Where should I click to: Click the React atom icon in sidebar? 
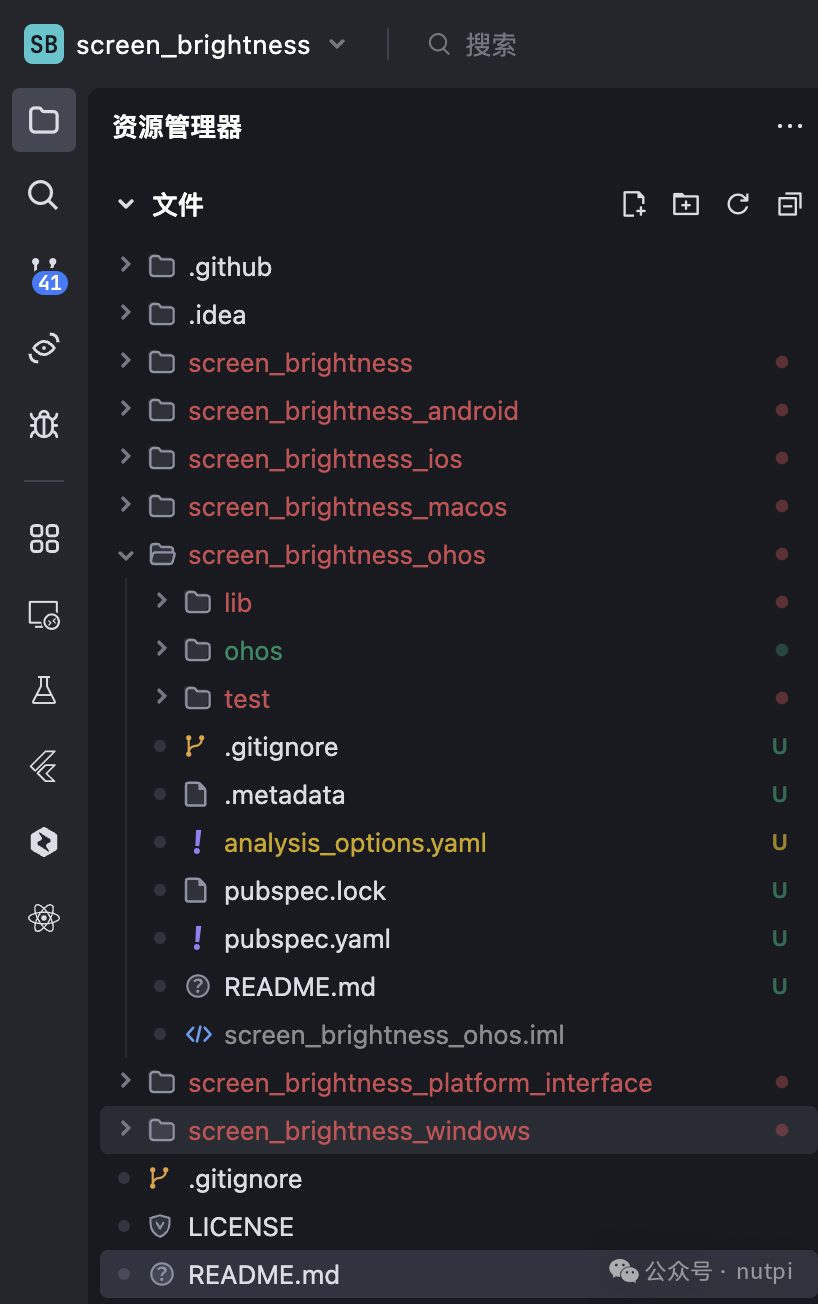(43, 918)
